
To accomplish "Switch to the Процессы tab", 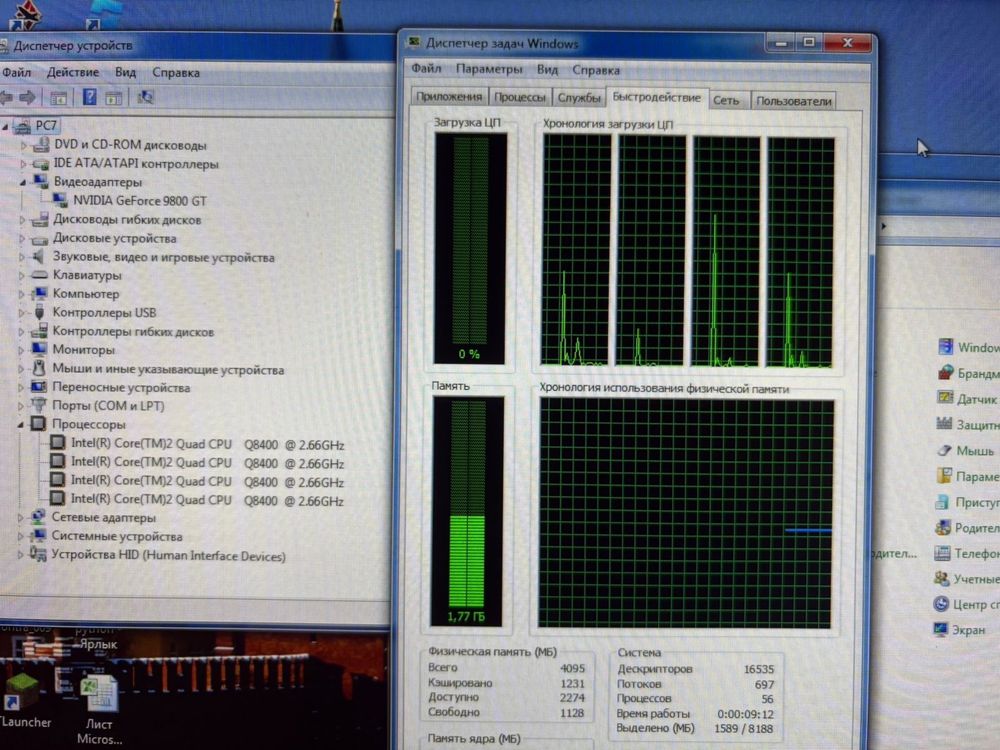I will (x=520, y=97).
